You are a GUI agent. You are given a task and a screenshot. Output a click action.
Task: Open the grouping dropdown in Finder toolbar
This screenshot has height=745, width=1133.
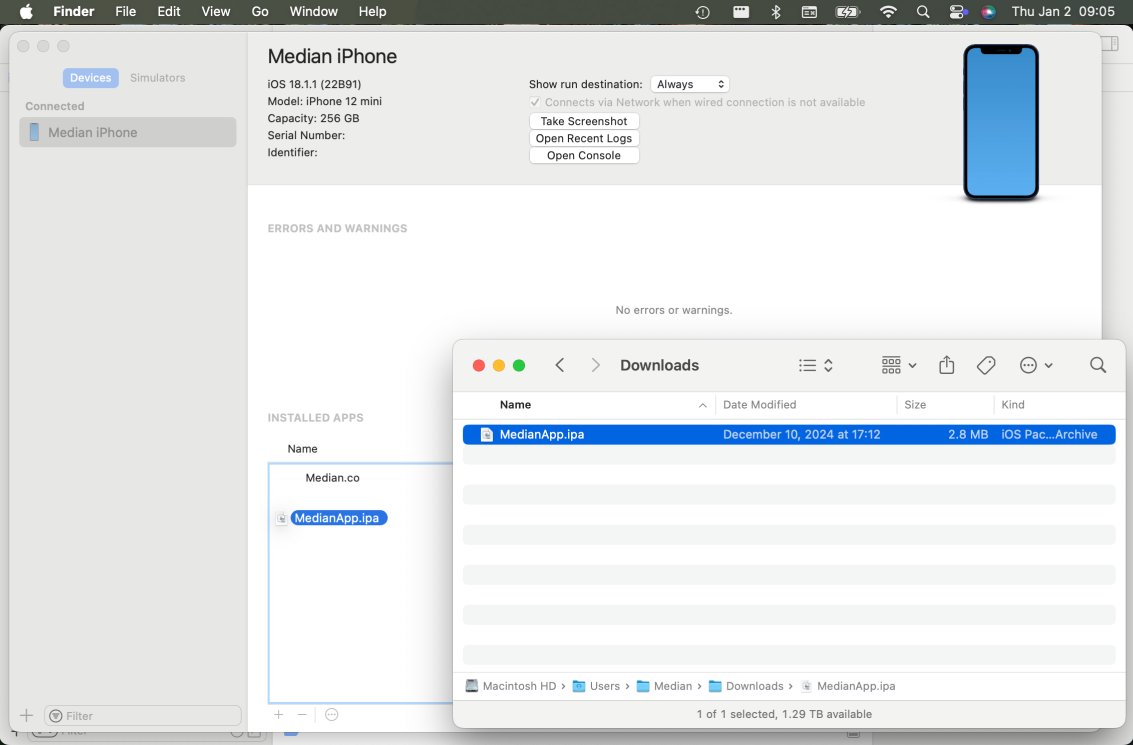897,365
